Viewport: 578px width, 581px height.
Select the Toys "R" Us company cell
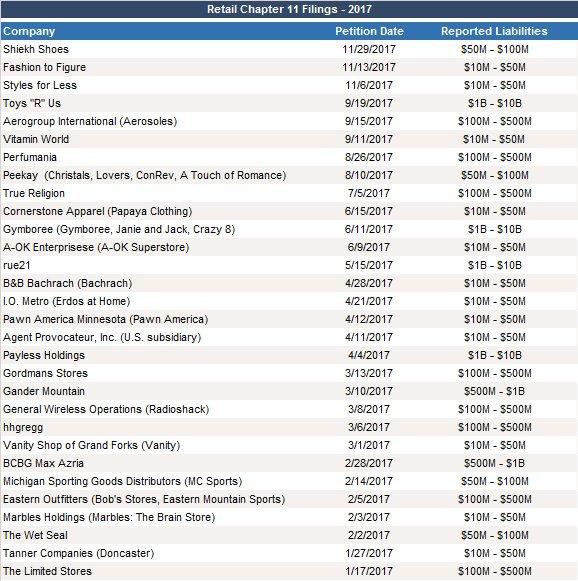(x=32, y=103)
